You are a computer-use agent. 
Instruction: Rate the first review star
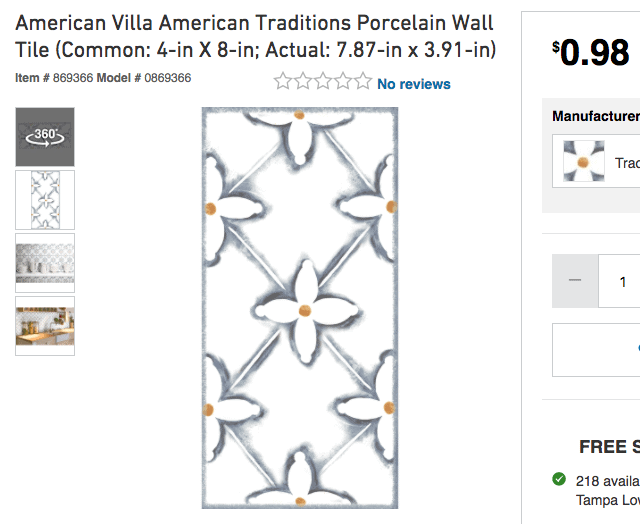pyautogui.click(x=282, y=81)
